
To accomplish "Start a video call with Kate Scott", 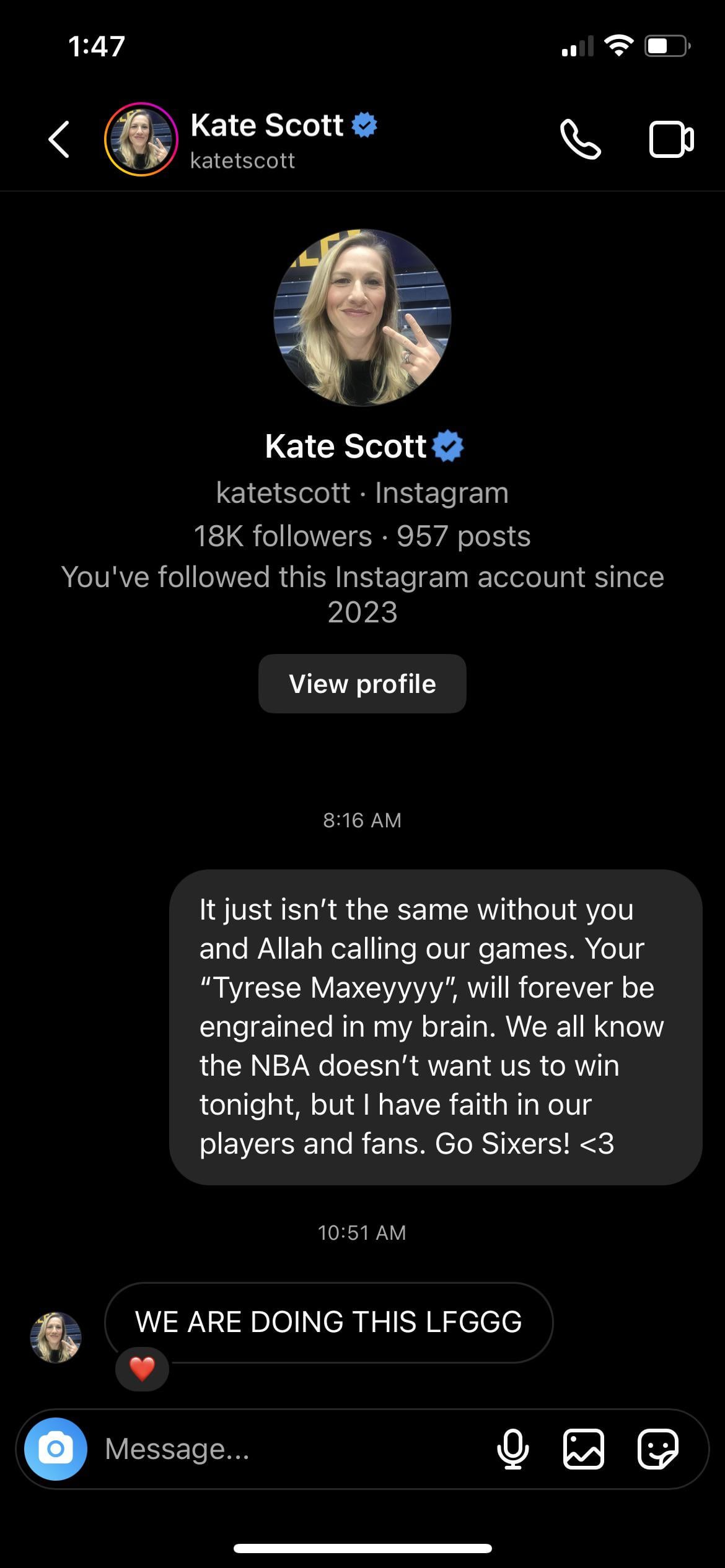I will pyautogui.click(x=670, y=140).
